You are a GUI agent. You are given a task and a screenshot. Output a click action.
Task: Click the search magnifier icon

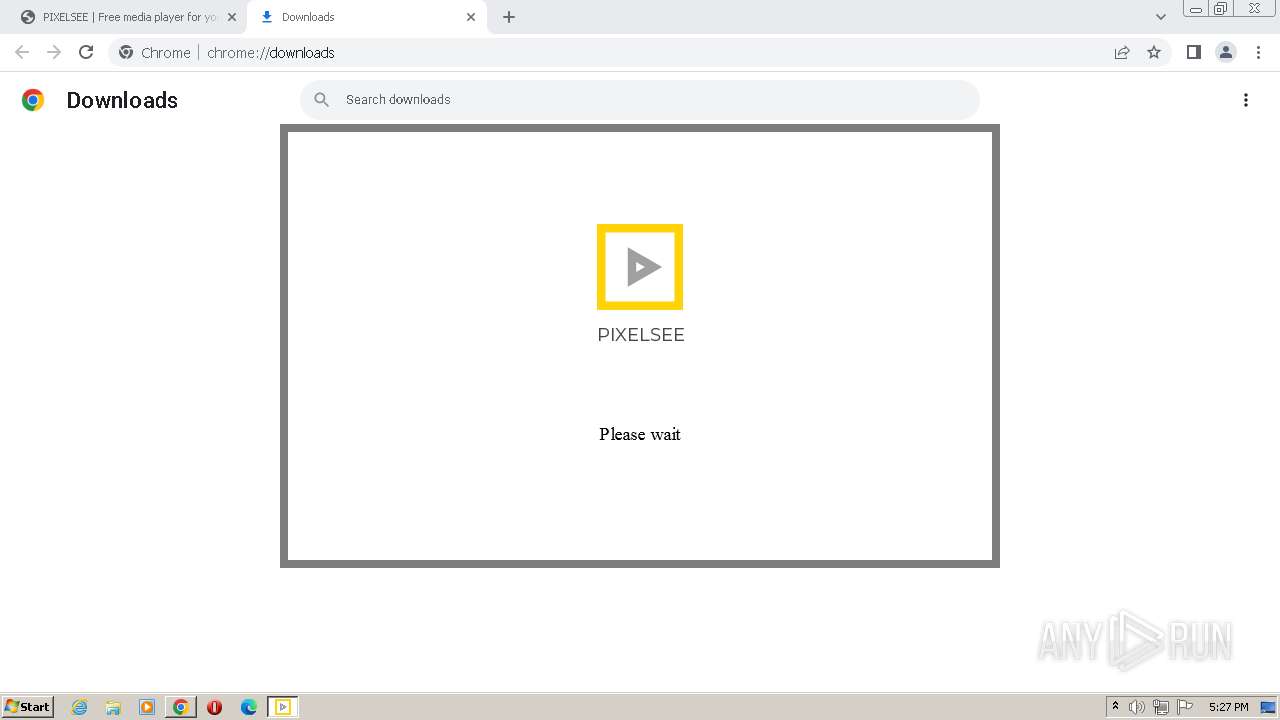click(322, 99)
